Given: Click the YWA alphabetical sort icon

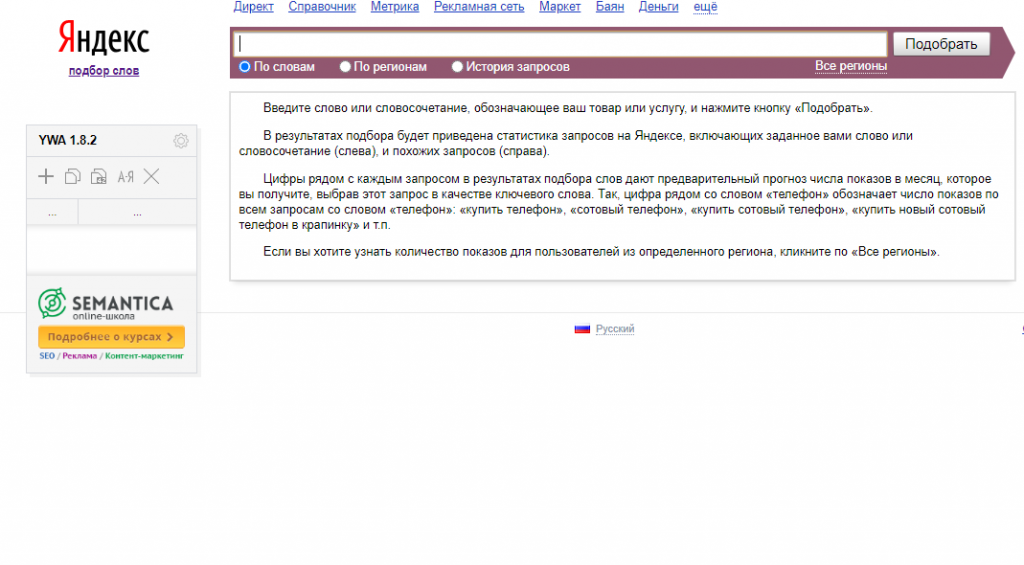Looking at the screenshot, I should (125, 176).
